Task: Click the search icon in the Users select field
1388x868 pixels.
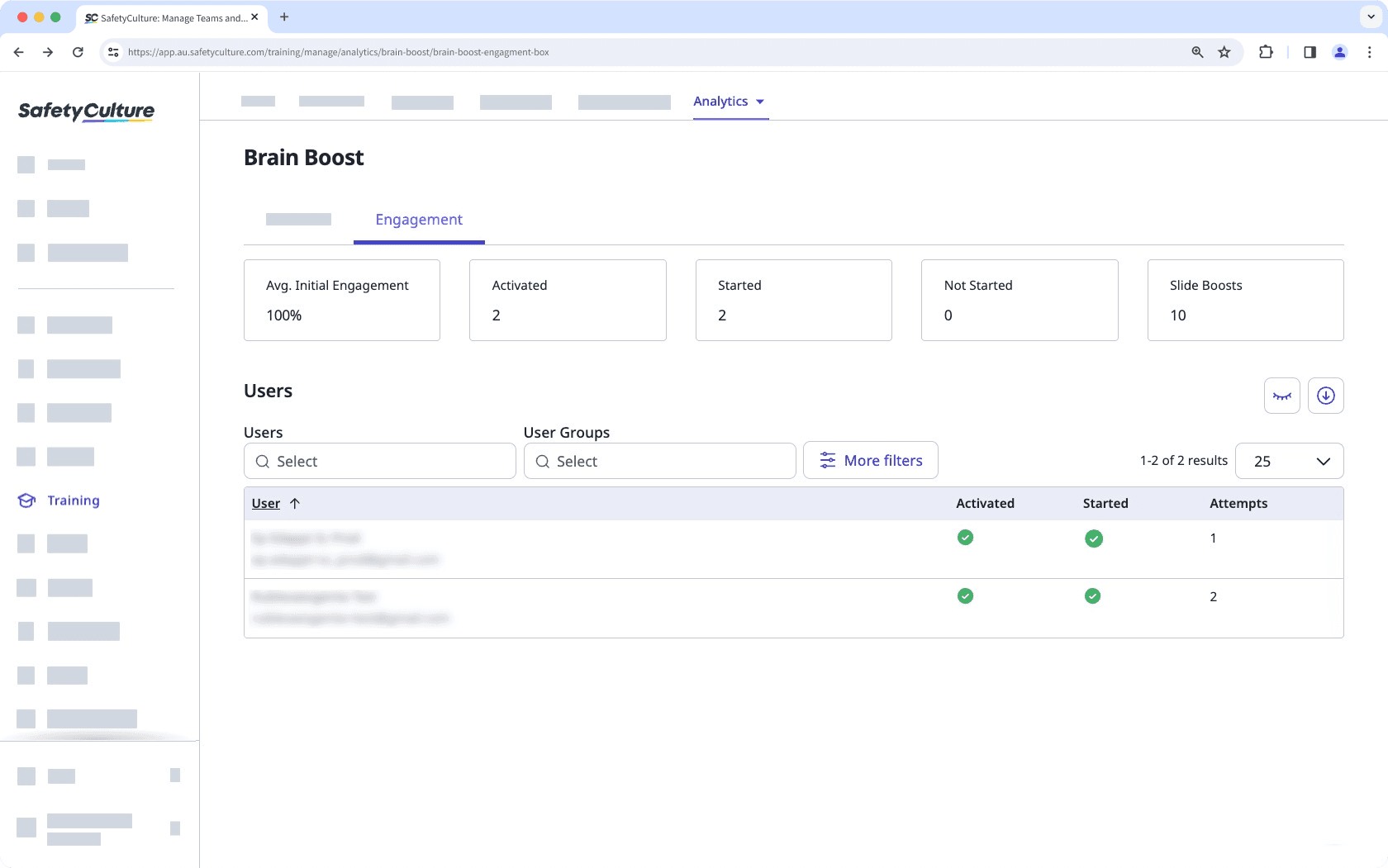Action: [263, 461]
